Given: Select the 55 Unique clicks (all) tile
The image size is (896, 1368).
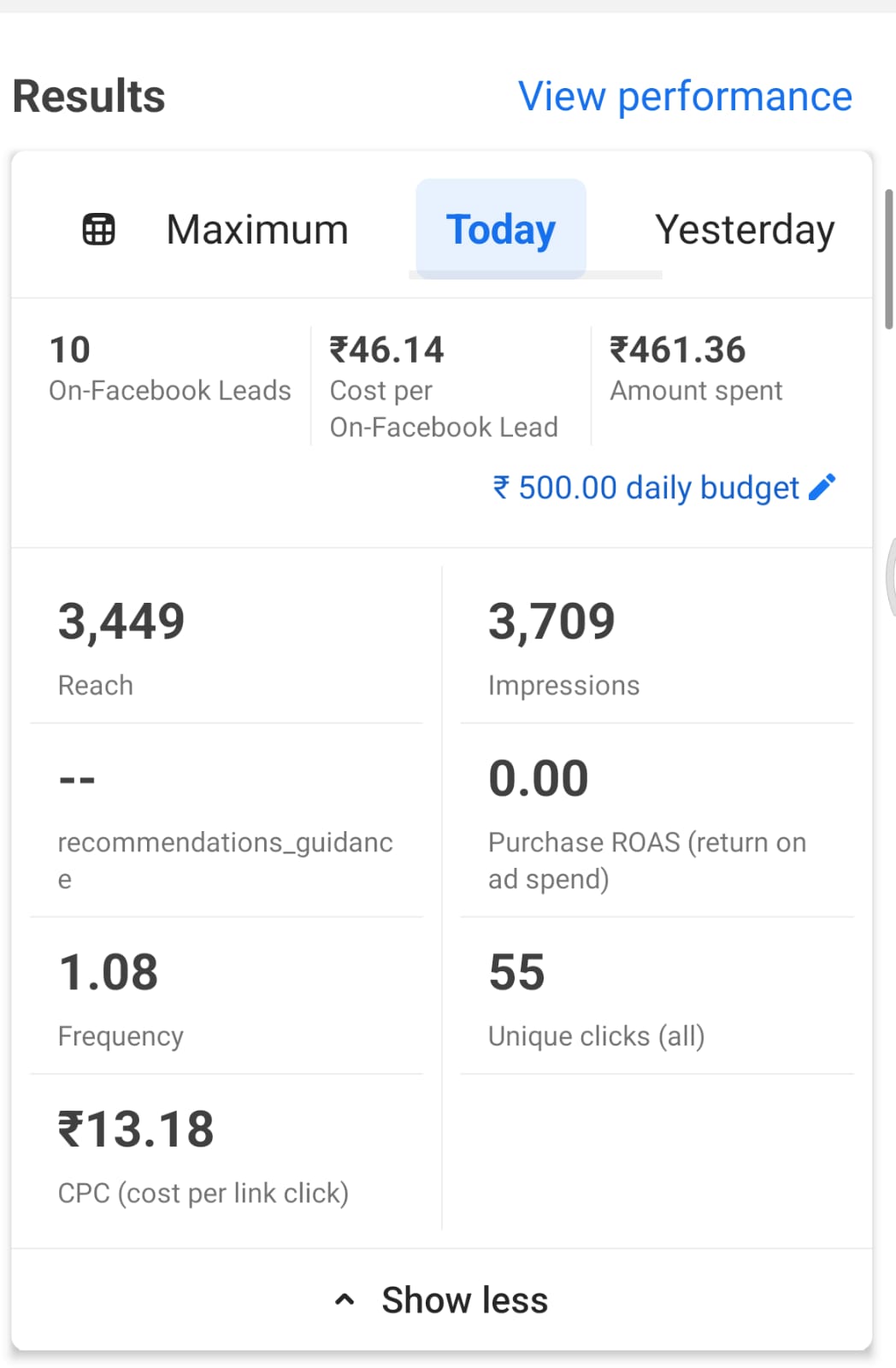Looking at the screenshot, I should point(657,997).
